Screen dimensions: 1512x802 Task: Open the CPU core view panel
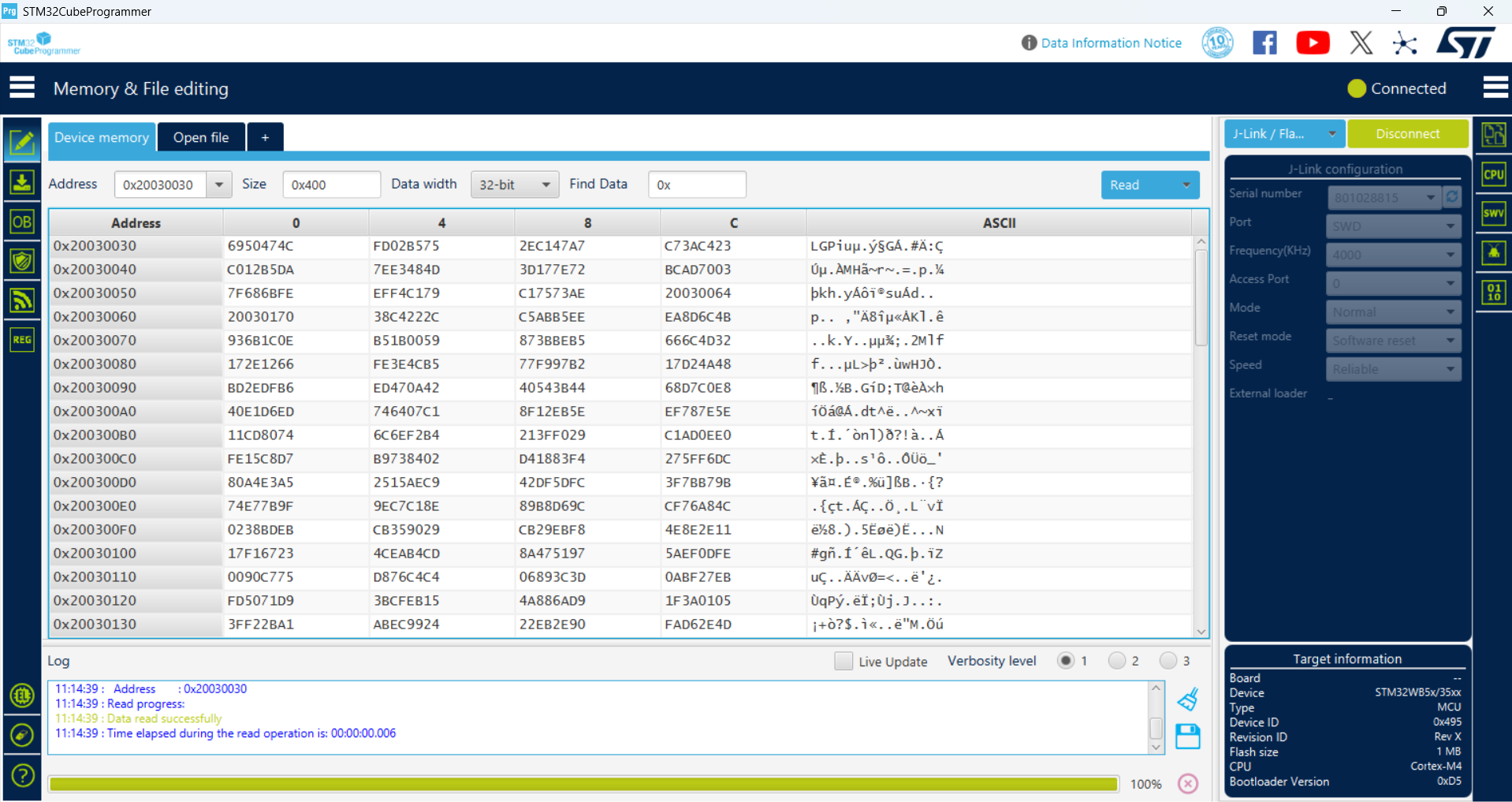click(x=1492, y=174)
